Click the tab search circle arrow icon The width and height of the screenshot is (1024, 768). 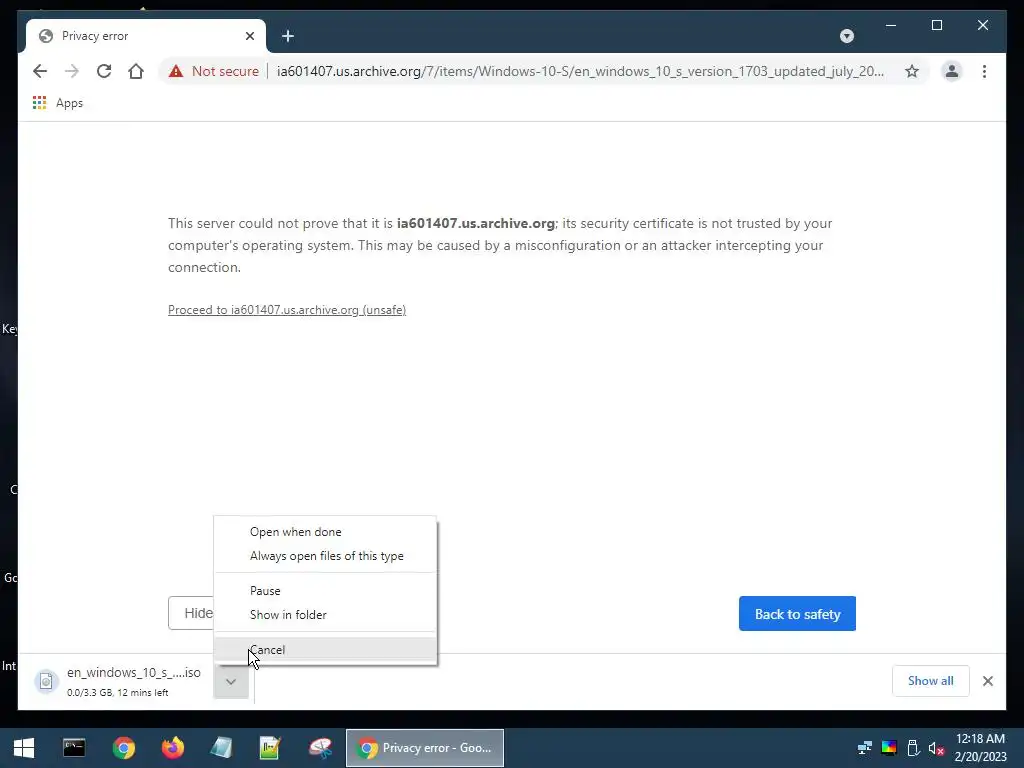[x=846, y=36]
